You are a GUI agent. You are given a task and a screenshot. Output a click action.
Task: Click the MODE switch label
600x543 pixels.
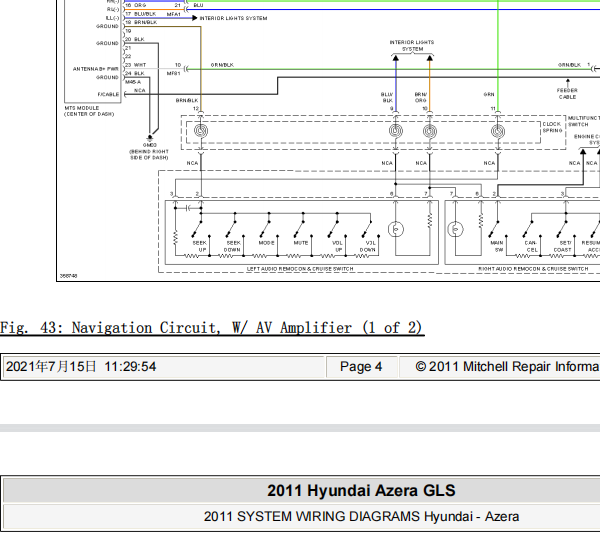[x=266, y=243]
